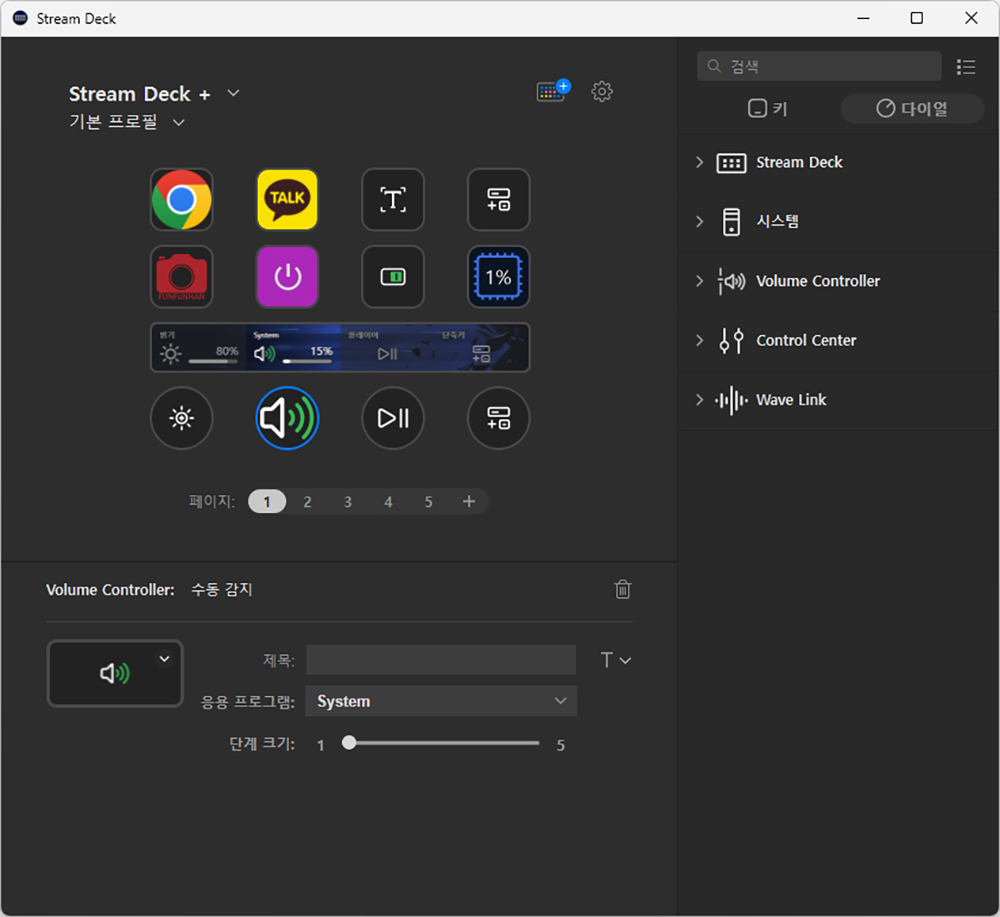Click the Control Center category icon
Viewport: 1000px width, 917px height.
pos(732,341)
